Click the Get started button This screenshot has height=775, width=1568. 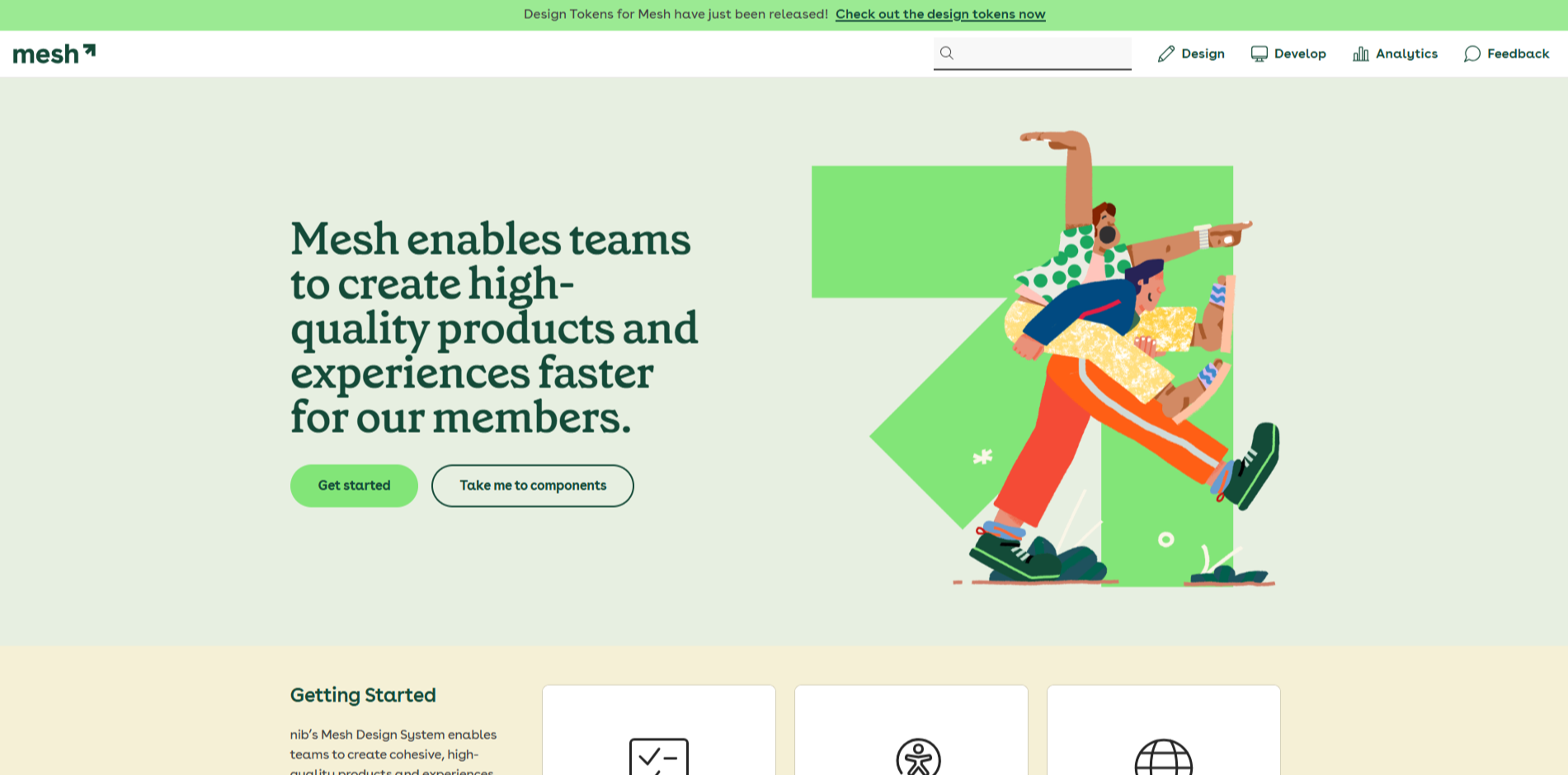354,486
